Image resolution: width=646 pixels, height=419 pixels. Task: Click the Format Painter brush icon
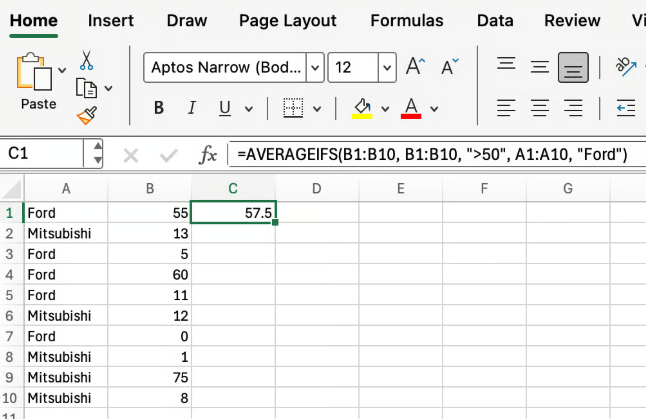click(86, 115)
